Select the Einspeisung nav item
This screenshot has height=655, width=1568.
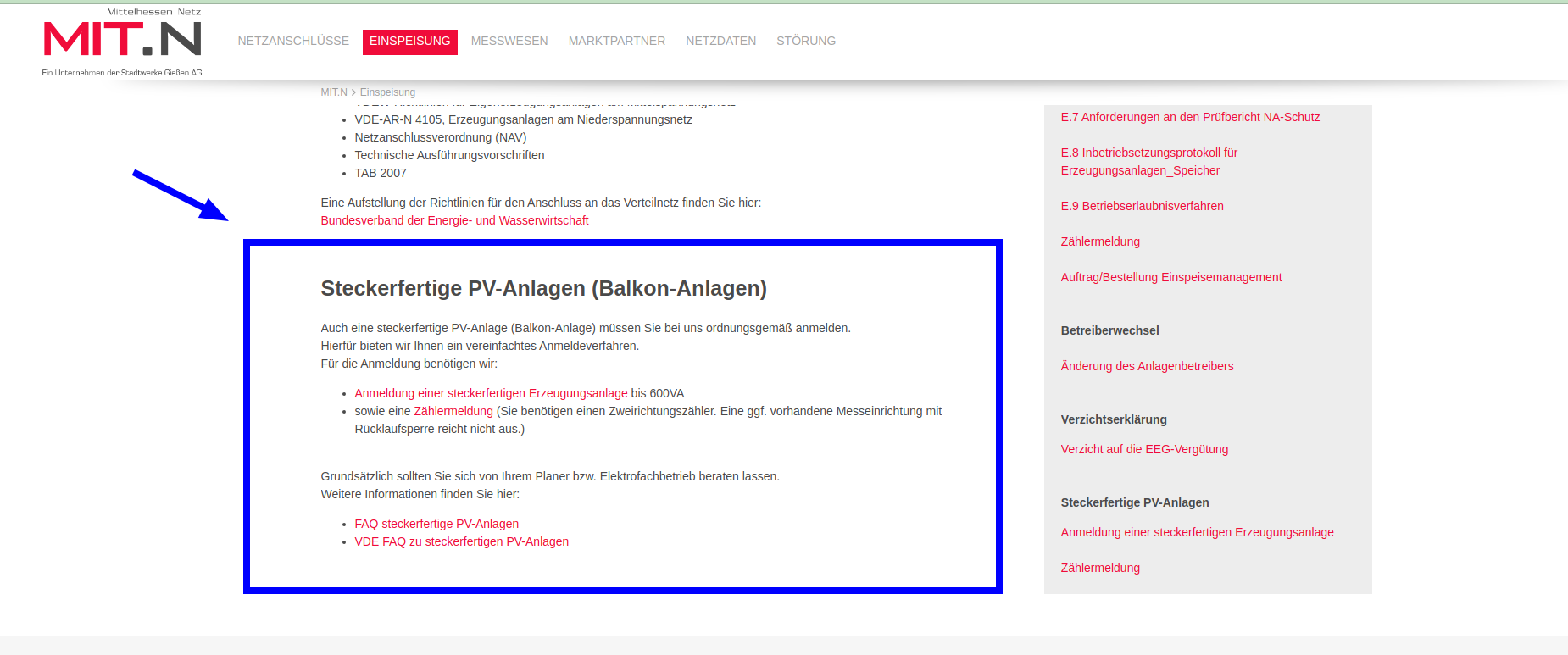pyautogui.click(x=410, y=42)
